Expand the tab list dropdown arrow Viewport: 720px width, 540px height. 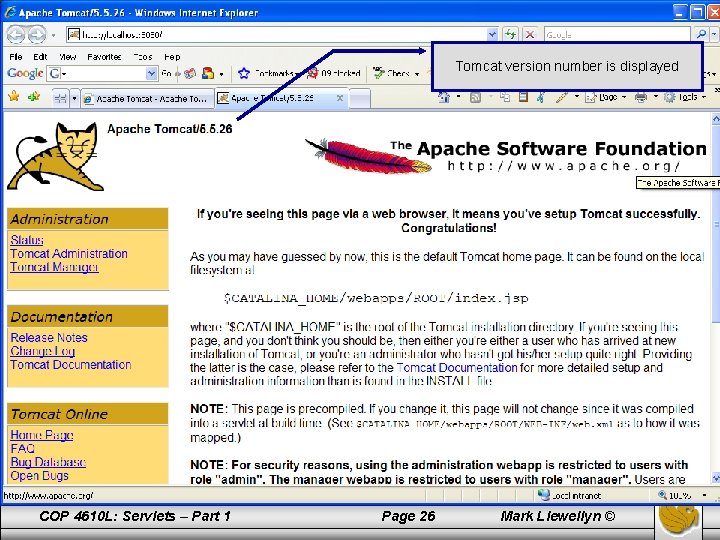tap(74, 99)
